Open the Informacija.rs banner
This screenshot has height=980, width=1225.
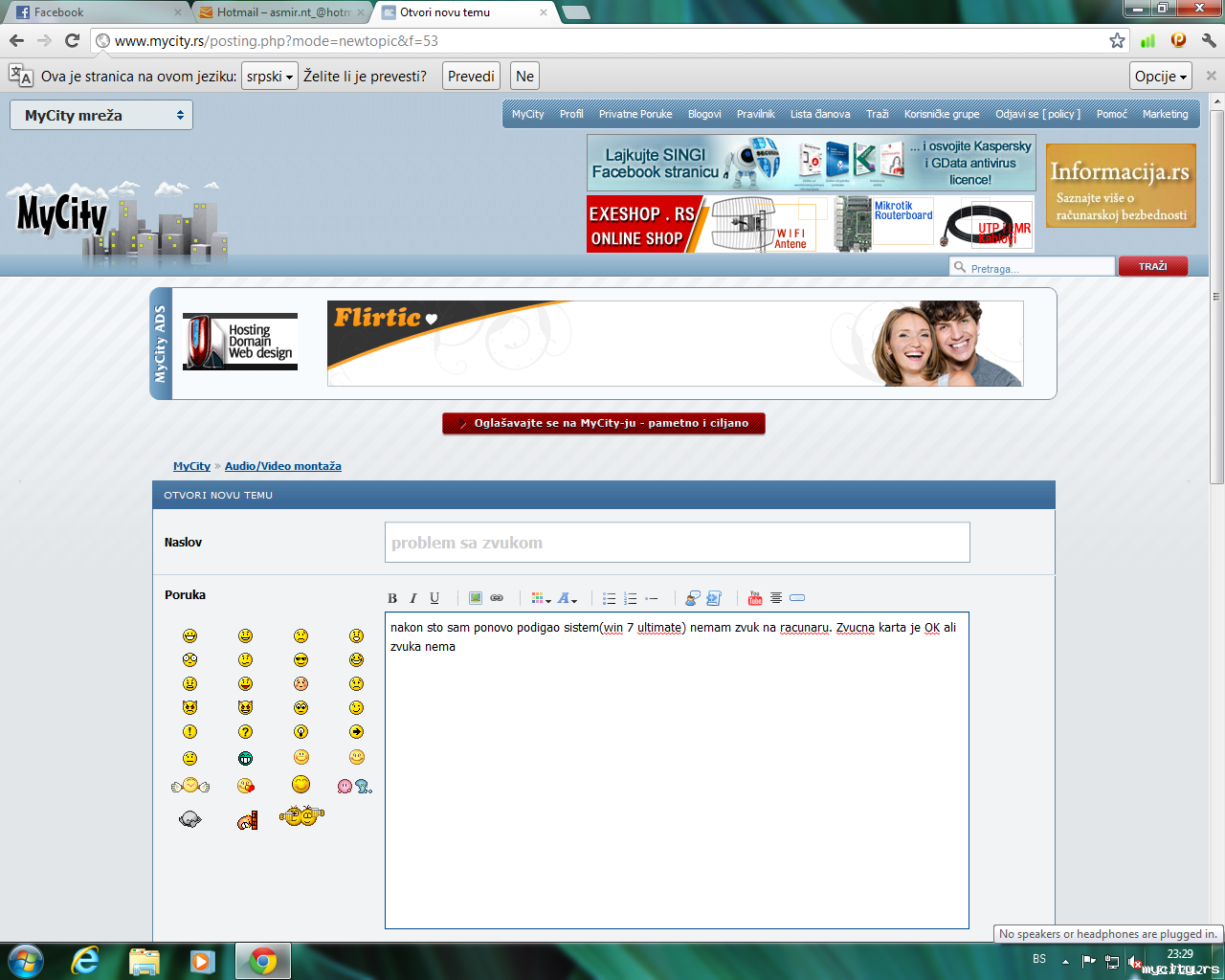[x=1121, y=186]
